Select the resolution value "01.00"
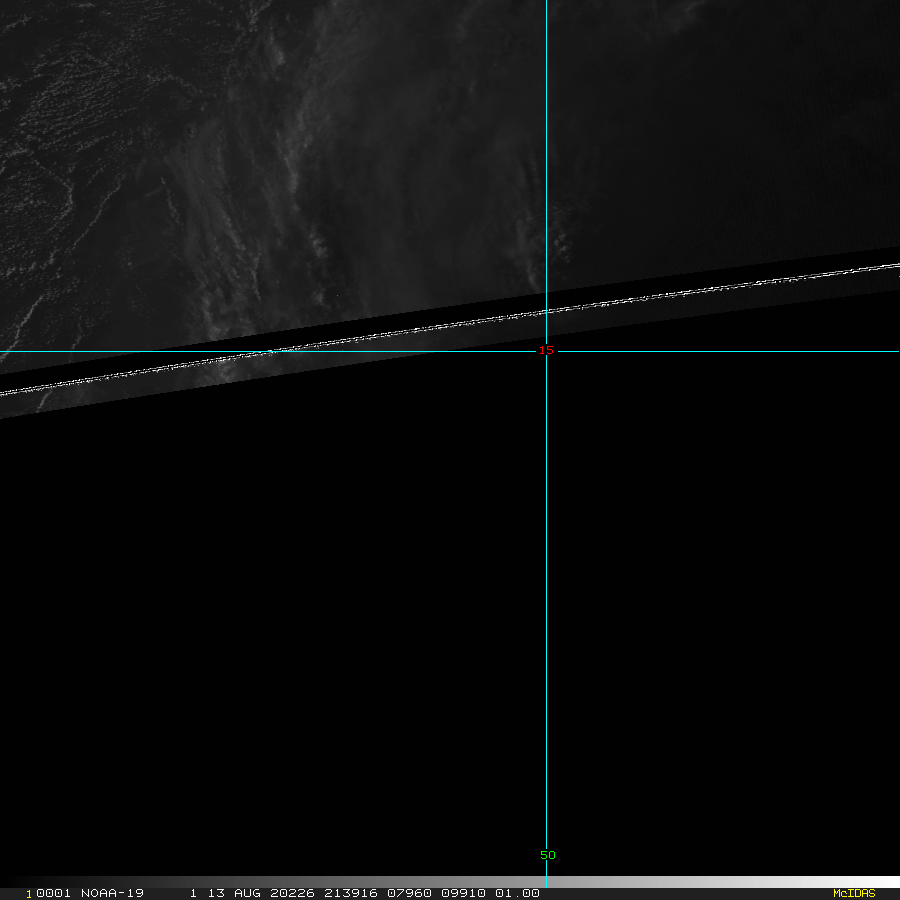The image size is (900, 900). tap(517, 893)
